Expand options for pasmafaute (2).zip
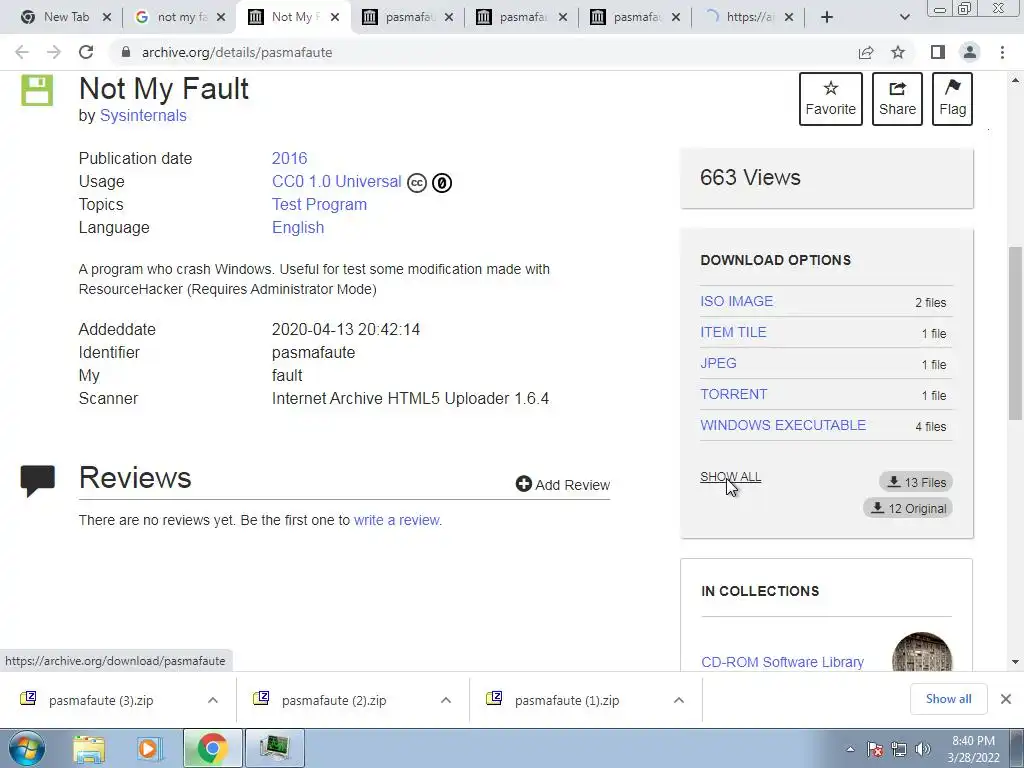Screen dimensions: 1024x768 [446, 700]
